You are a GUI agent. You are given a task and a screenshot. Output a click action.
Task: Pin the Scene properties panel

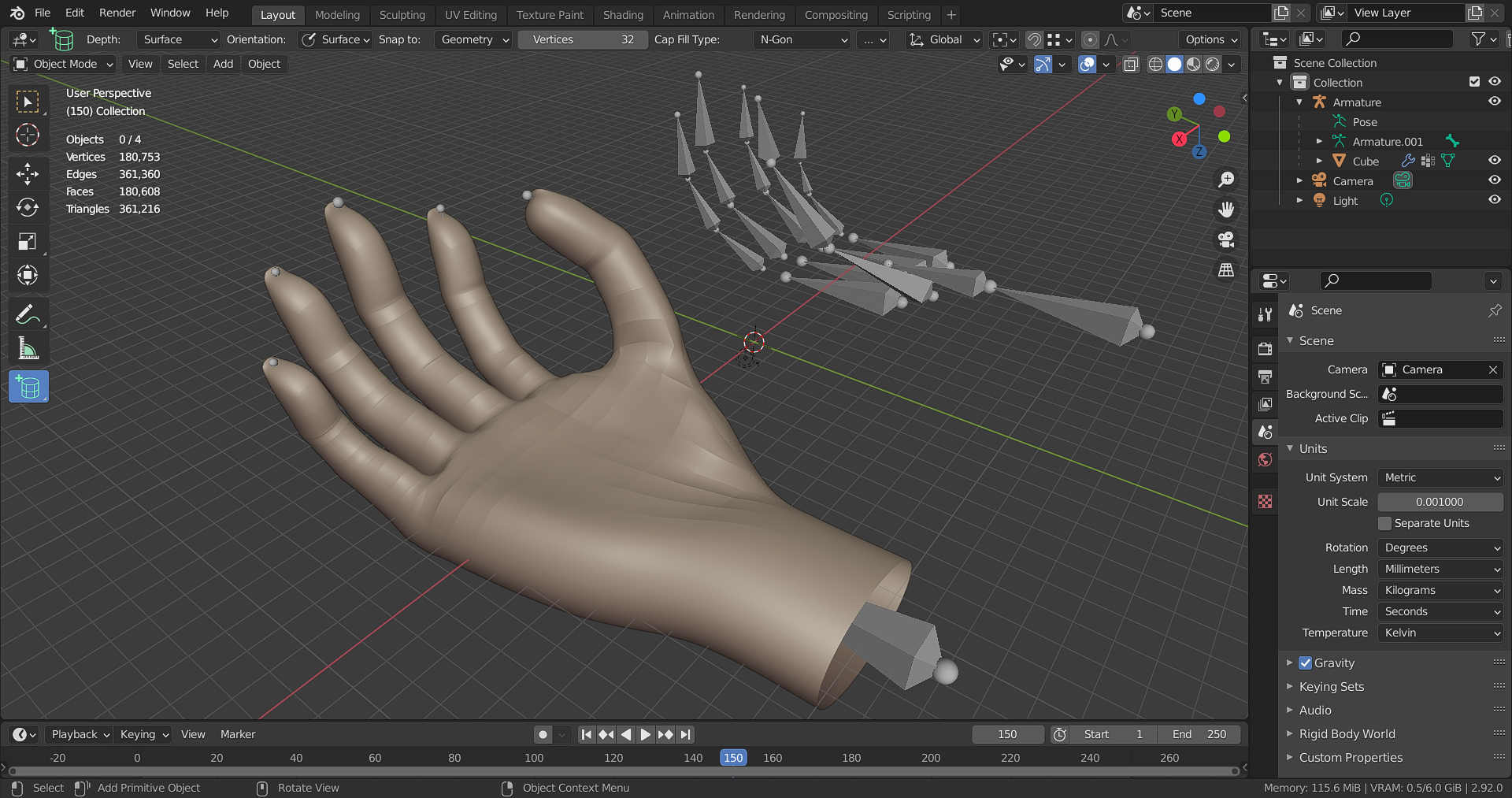pos(1494,310)
